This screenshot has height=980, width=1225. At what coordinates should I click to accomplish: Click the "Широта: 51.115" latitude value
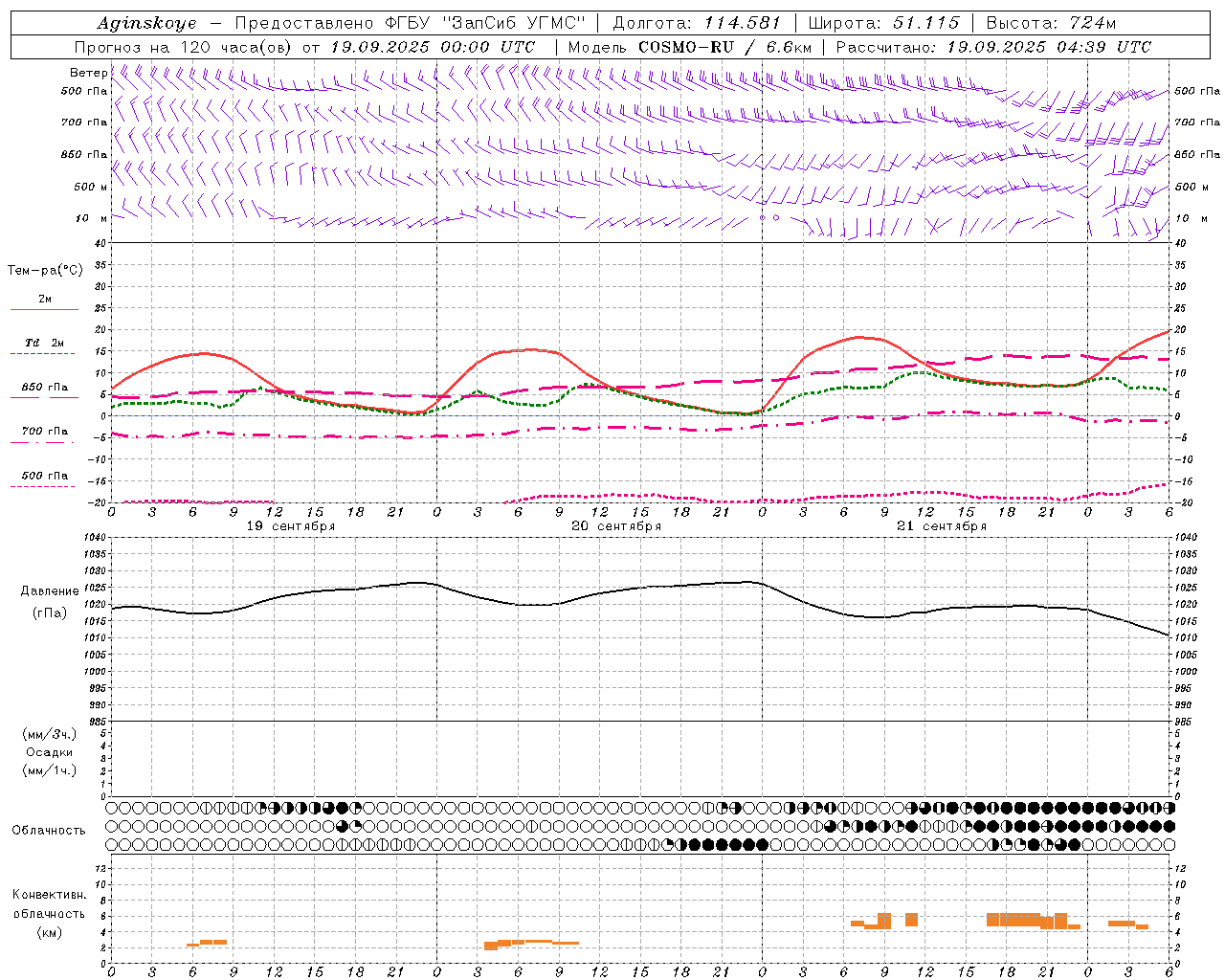(883, 23)
